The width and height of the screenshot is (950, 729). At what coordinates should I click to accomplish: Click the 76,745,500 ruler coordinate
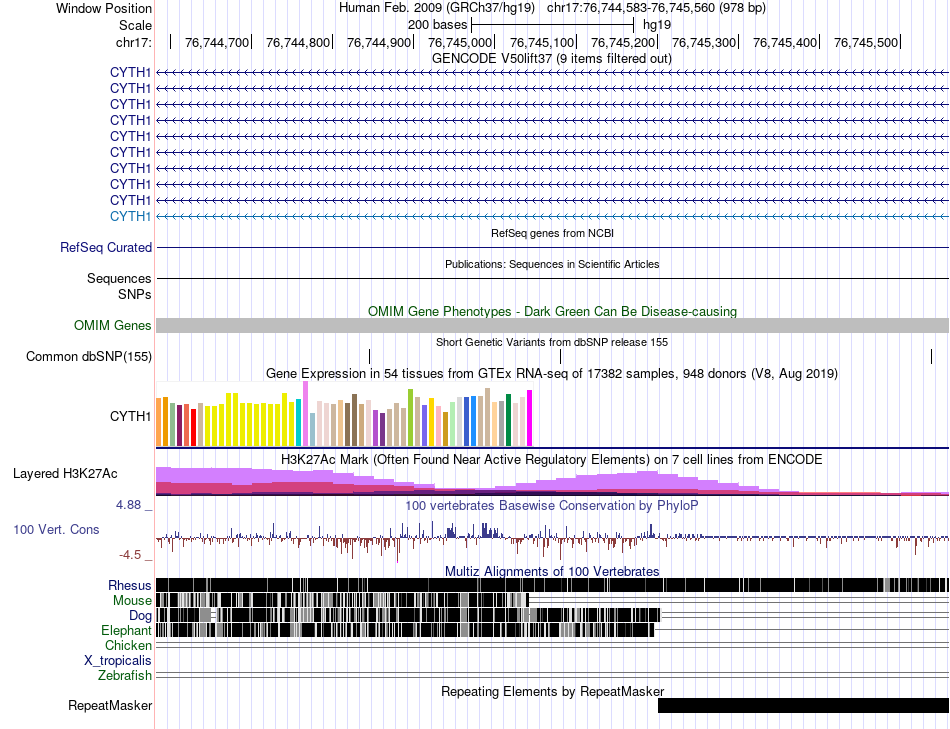[866, 42]
